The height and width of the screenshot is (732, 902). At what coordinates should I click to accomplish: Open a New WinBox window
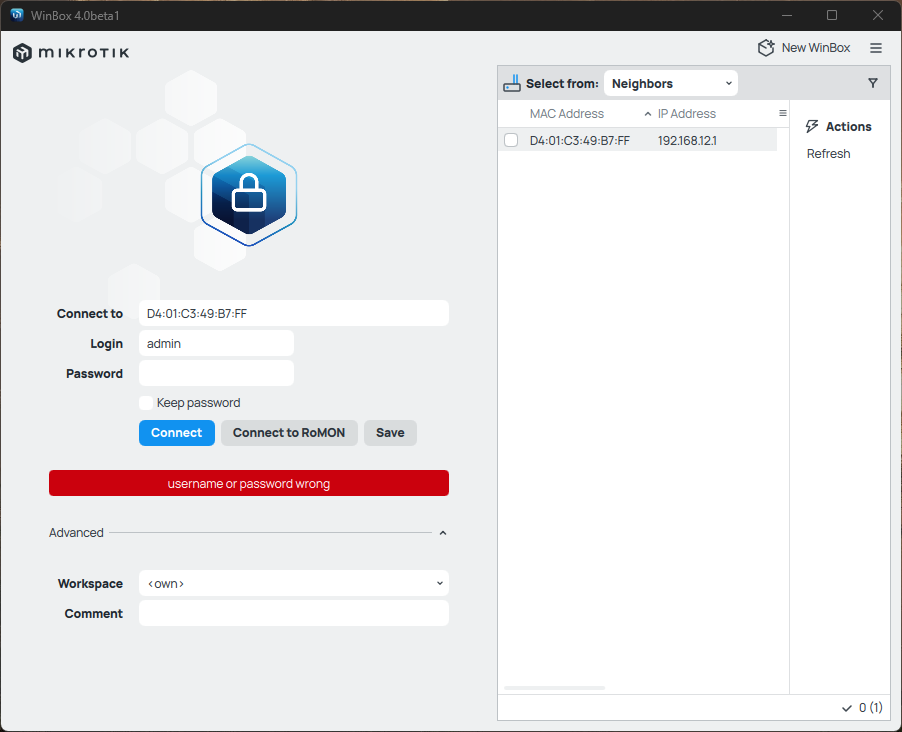[x=804, y=48]
